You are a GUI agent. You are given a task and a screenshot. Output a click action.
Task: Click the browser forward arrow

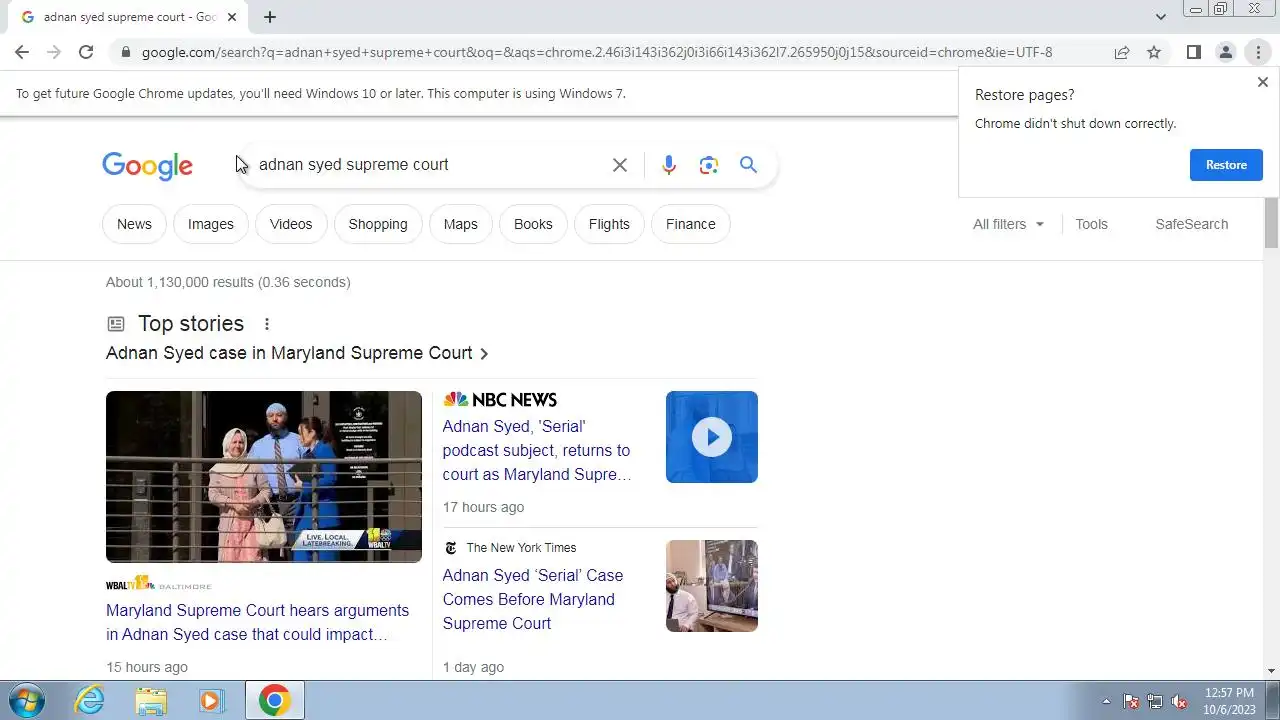pos(54,52)
